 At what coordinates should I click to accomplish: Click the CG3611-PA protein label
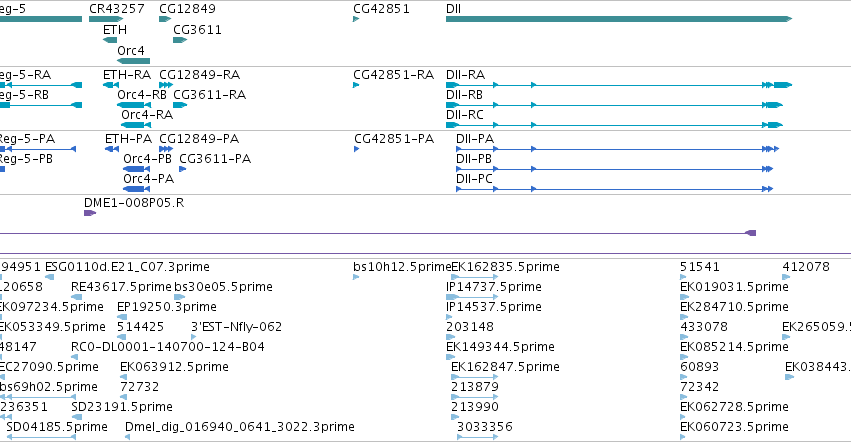215,159
